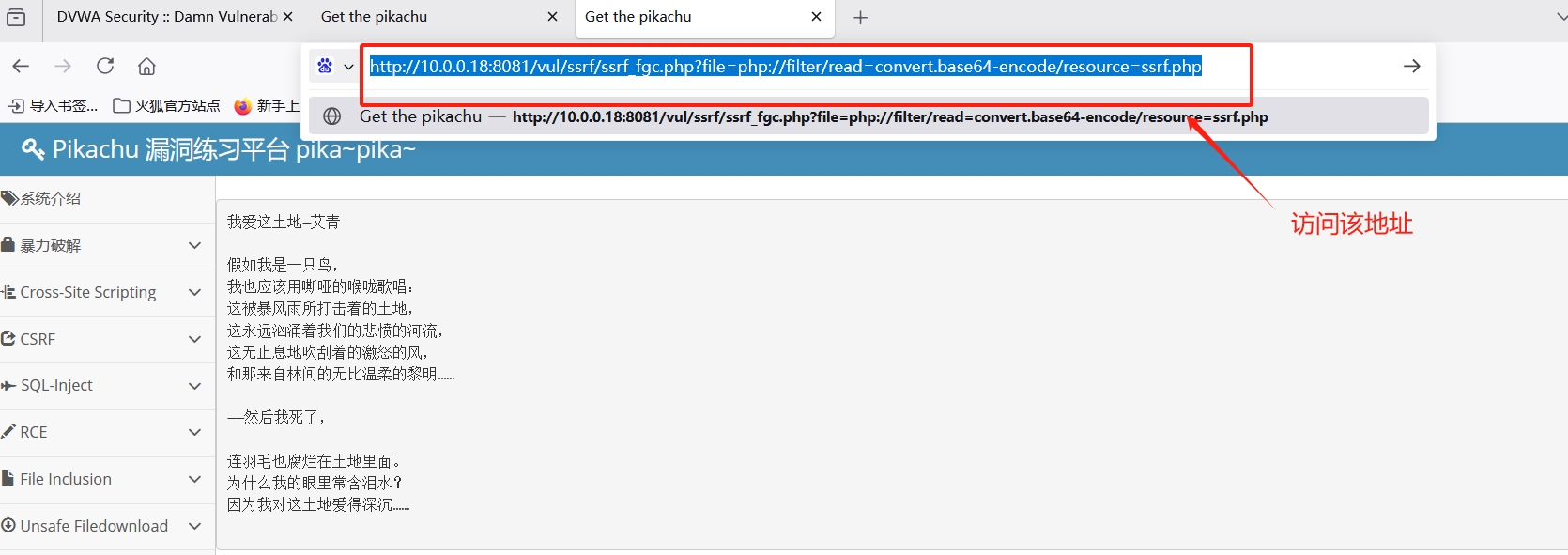Click the share icon beside CSRF
The image size is (1568, 555).
coord(8,338)
